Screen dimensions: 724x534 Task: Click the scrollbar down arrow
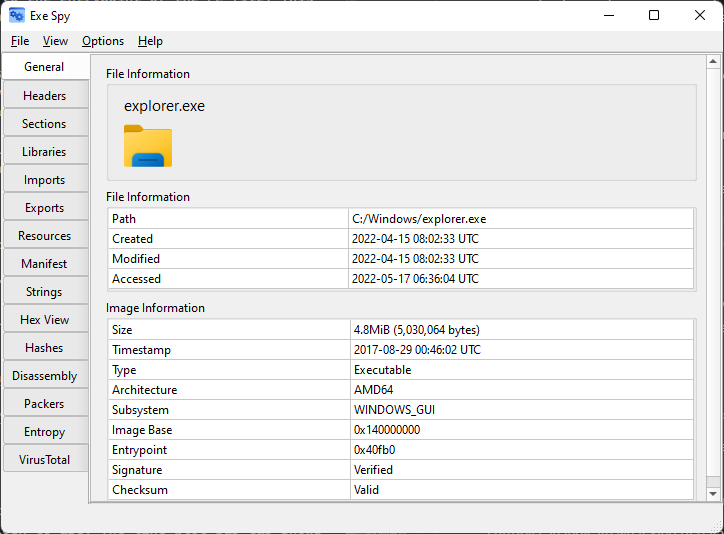713,494
